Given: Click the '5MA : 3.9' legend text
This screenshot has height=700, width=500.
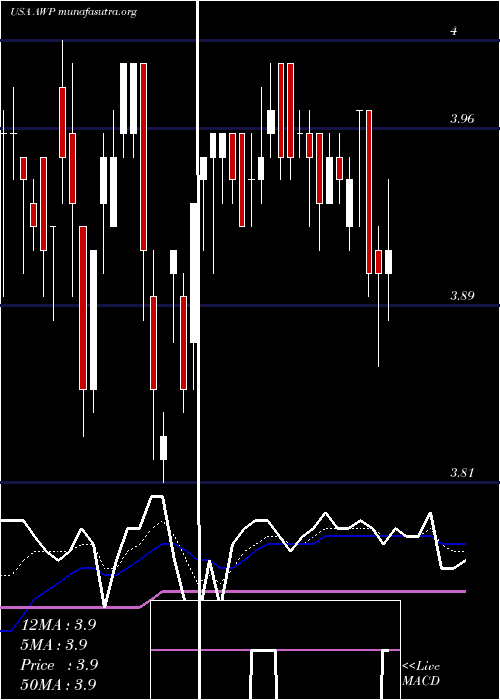Looking at the screenshot, I should point(54,645).
